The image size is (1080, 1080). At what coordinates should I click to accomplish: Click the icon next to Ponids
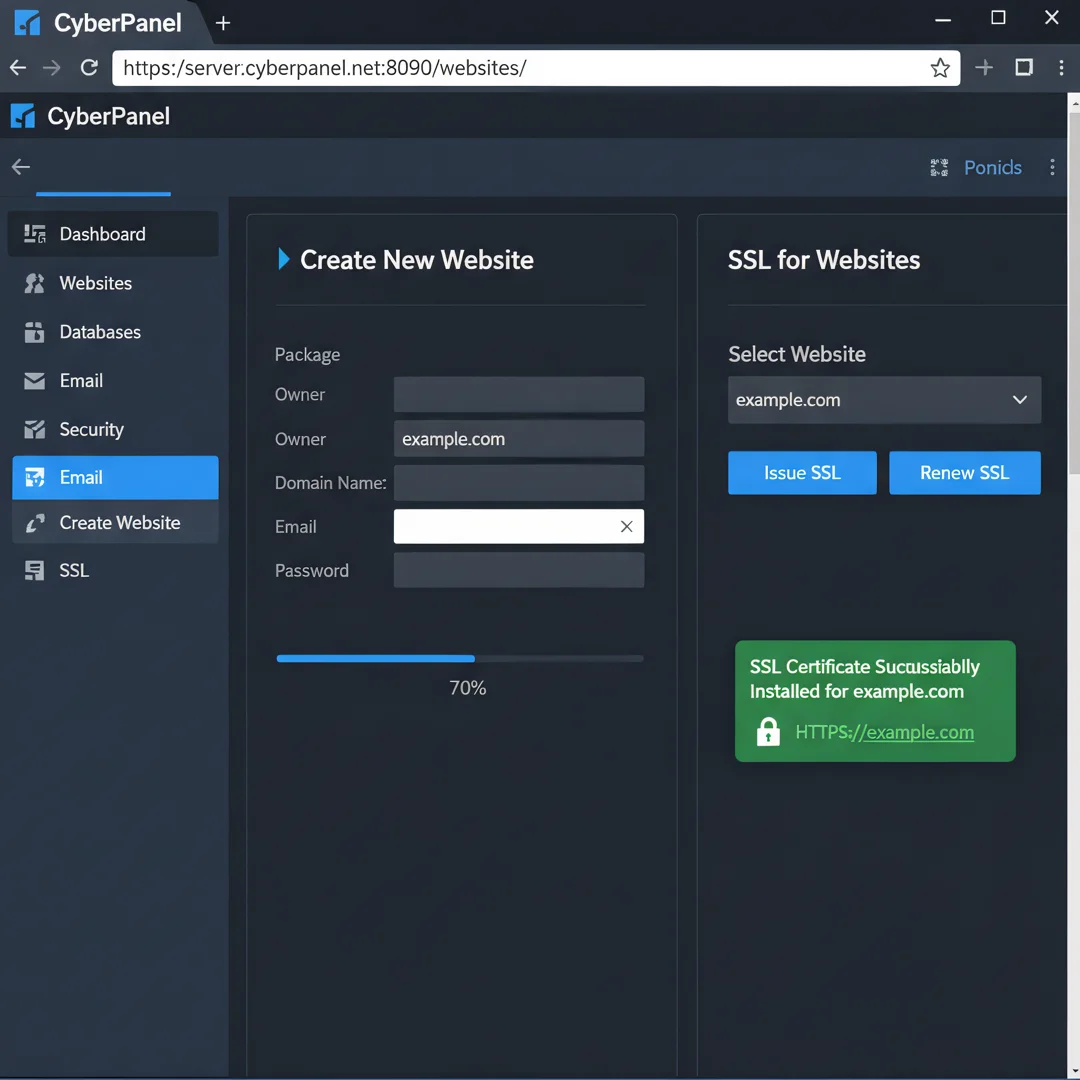939,167
